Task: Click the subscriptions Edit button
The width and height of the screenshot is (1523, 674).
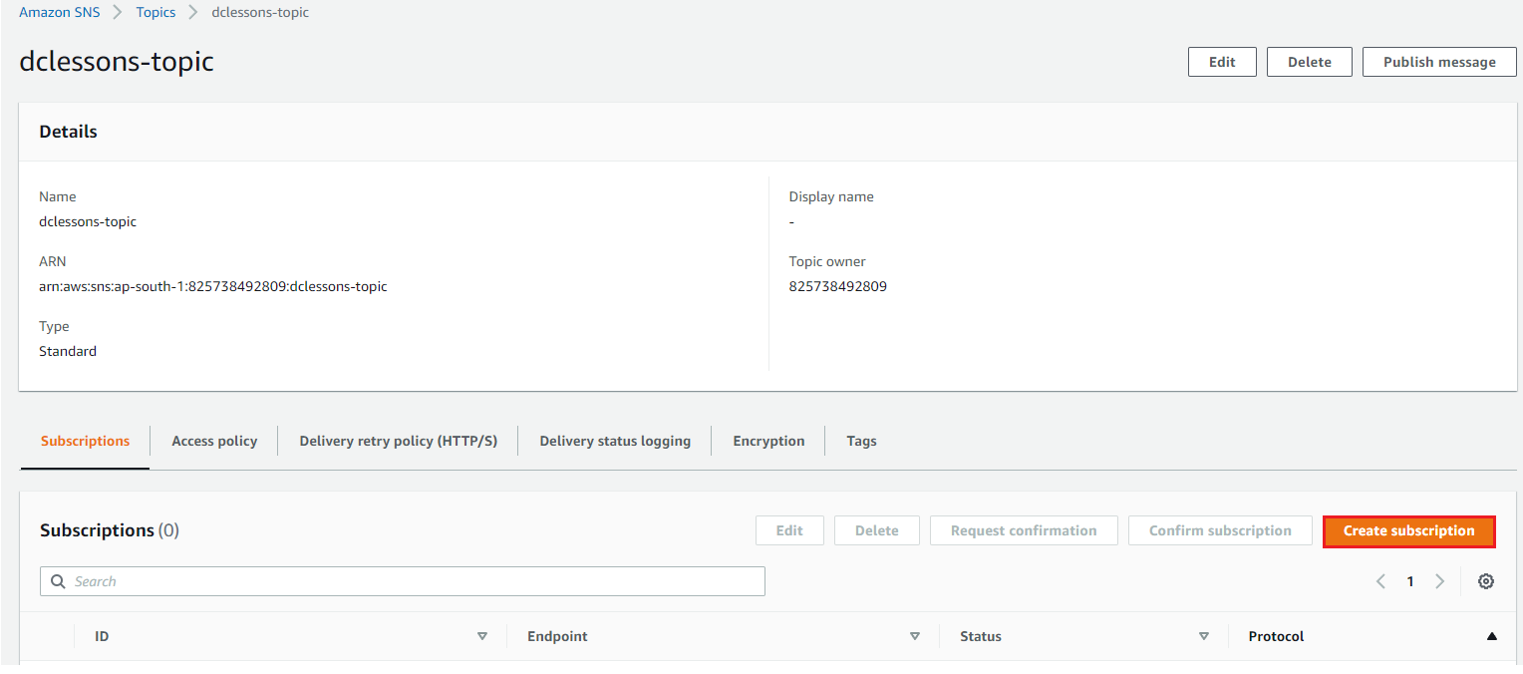Action: (x=789, y=531)
